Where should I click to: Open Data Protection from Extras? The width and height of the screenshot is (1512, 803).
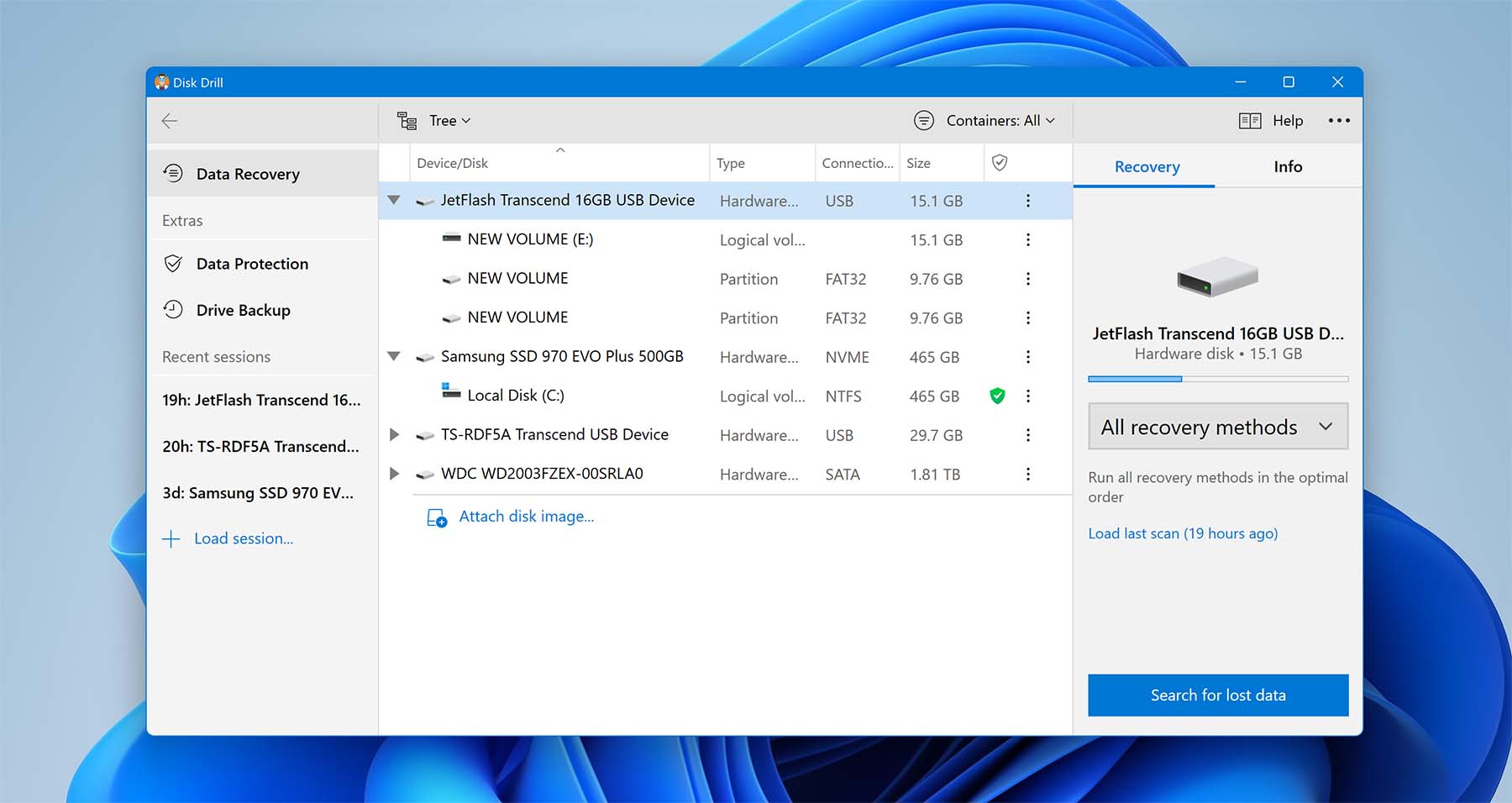(x=262, y=264)
